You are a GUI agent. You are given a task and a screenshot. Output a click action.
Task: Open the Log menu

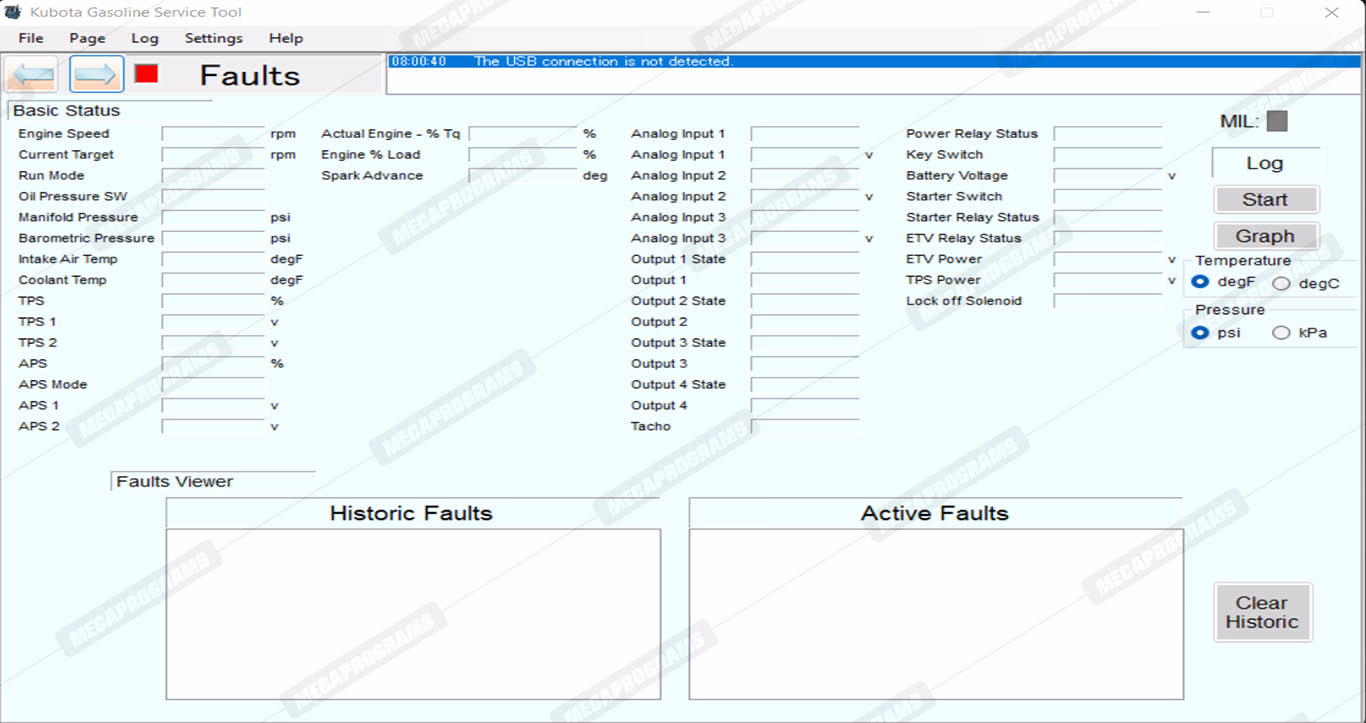145,38
